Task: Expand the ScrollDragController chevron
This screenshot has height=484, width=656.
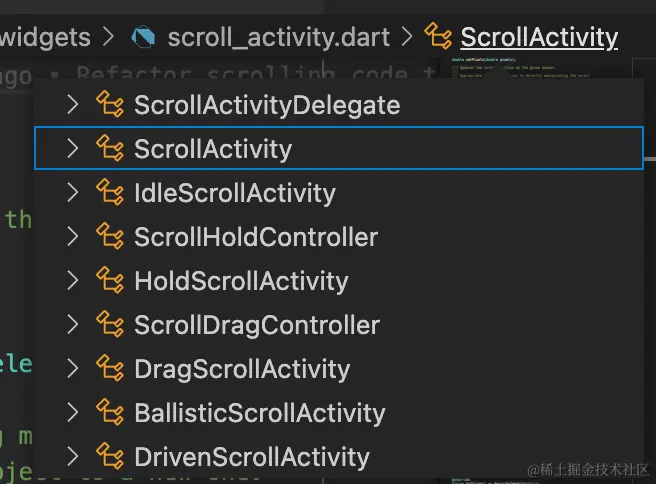Action: click(x=73, y=325)
